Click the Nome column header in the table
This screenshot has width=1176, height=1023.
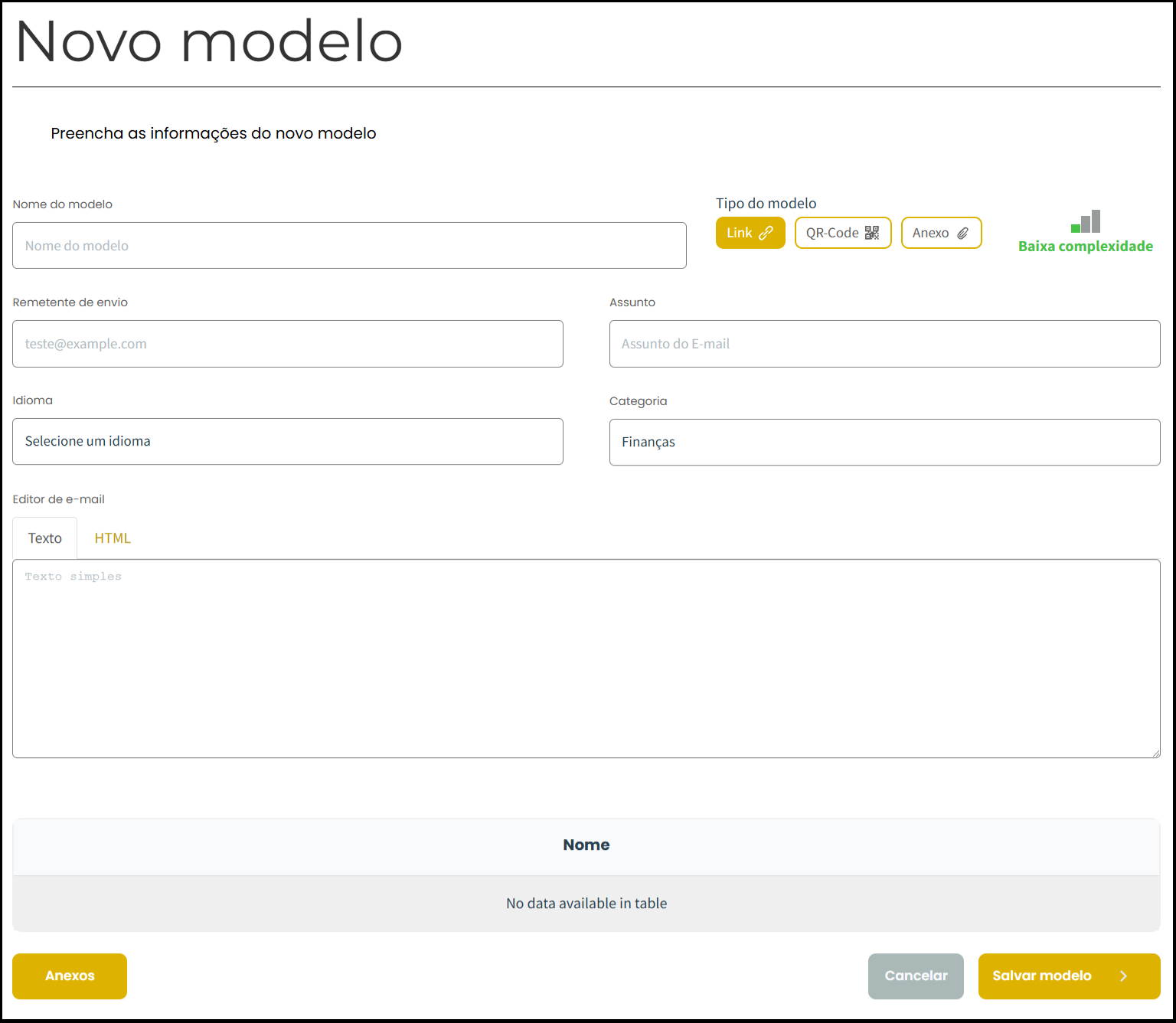(x=586, y=845)
